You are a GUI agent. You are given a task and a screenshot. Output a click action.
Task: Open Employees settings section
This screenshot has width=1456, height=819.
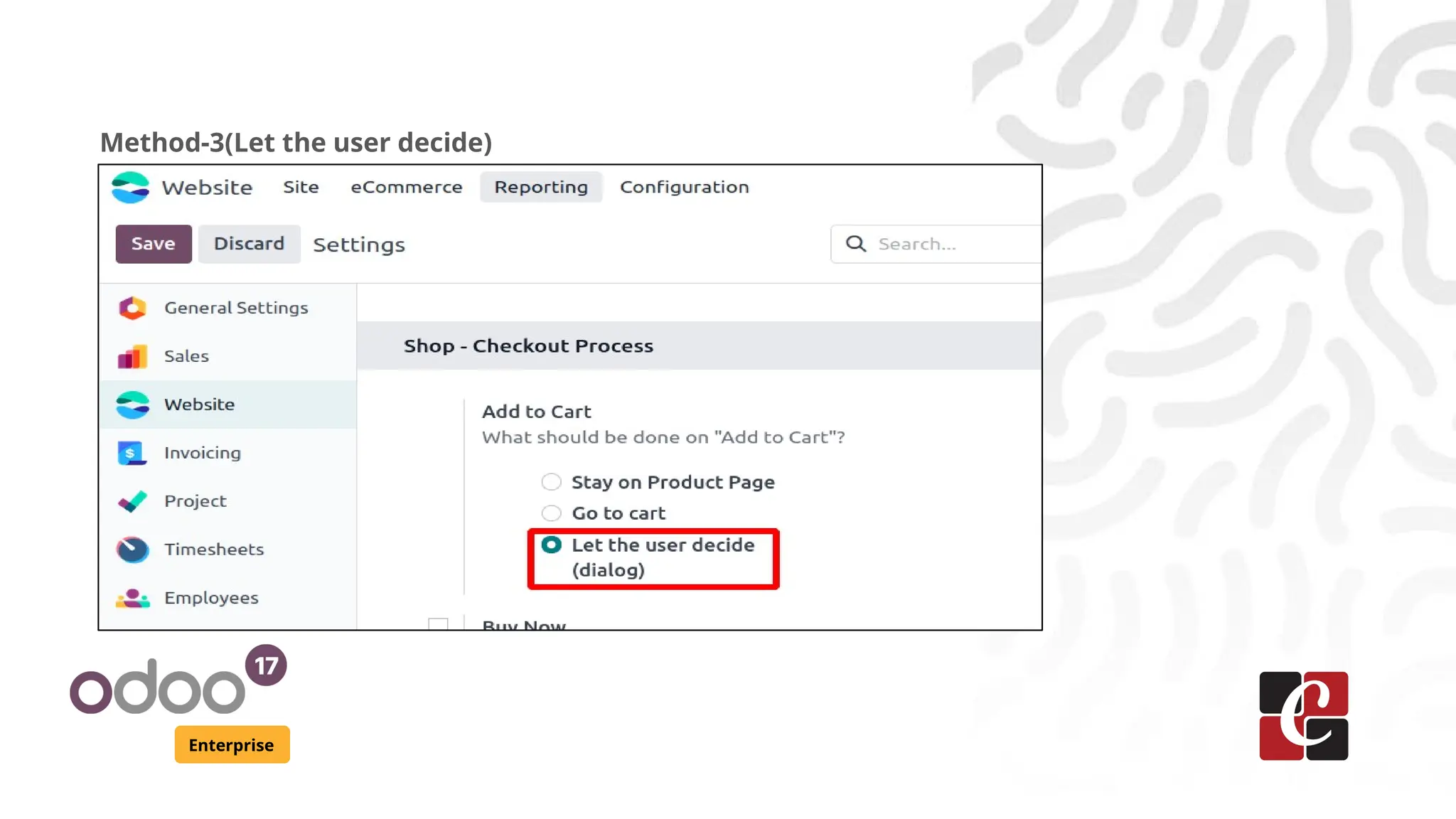pyautogui.click(x=227, y=598)
